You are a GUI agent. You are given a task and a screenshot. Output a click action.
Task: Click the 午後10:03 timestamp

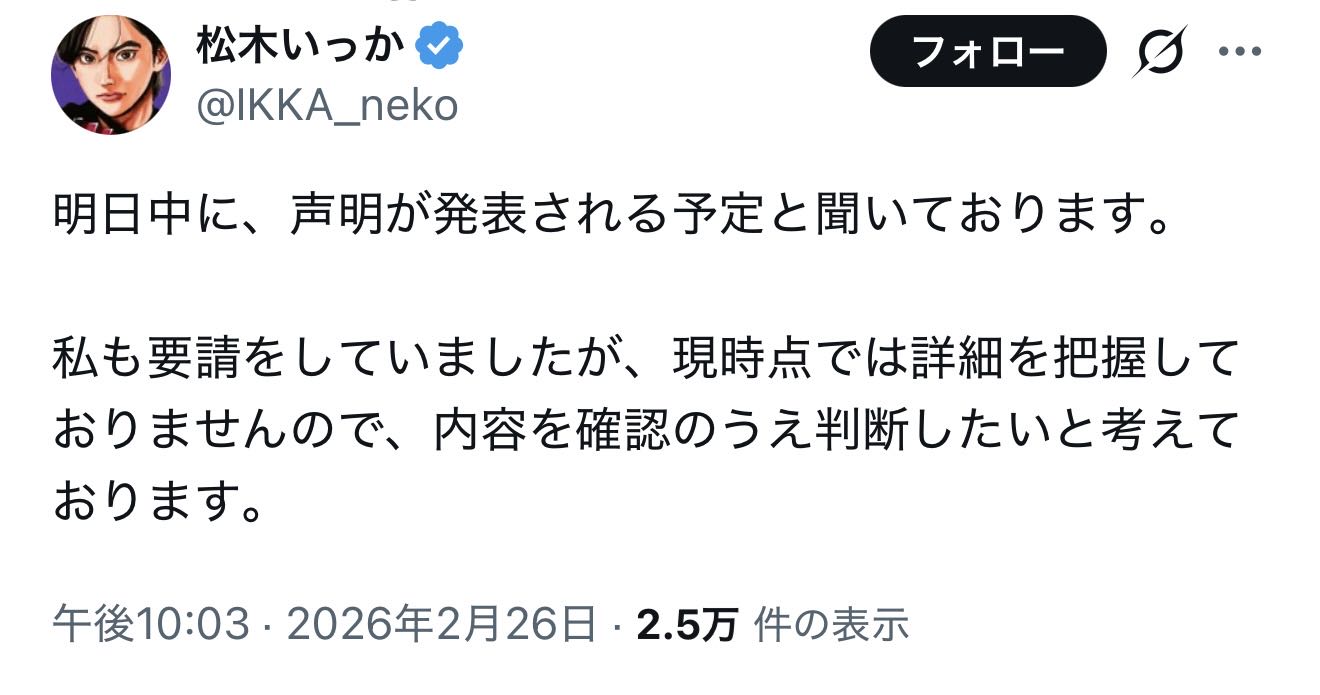click(x=150, y=625)
